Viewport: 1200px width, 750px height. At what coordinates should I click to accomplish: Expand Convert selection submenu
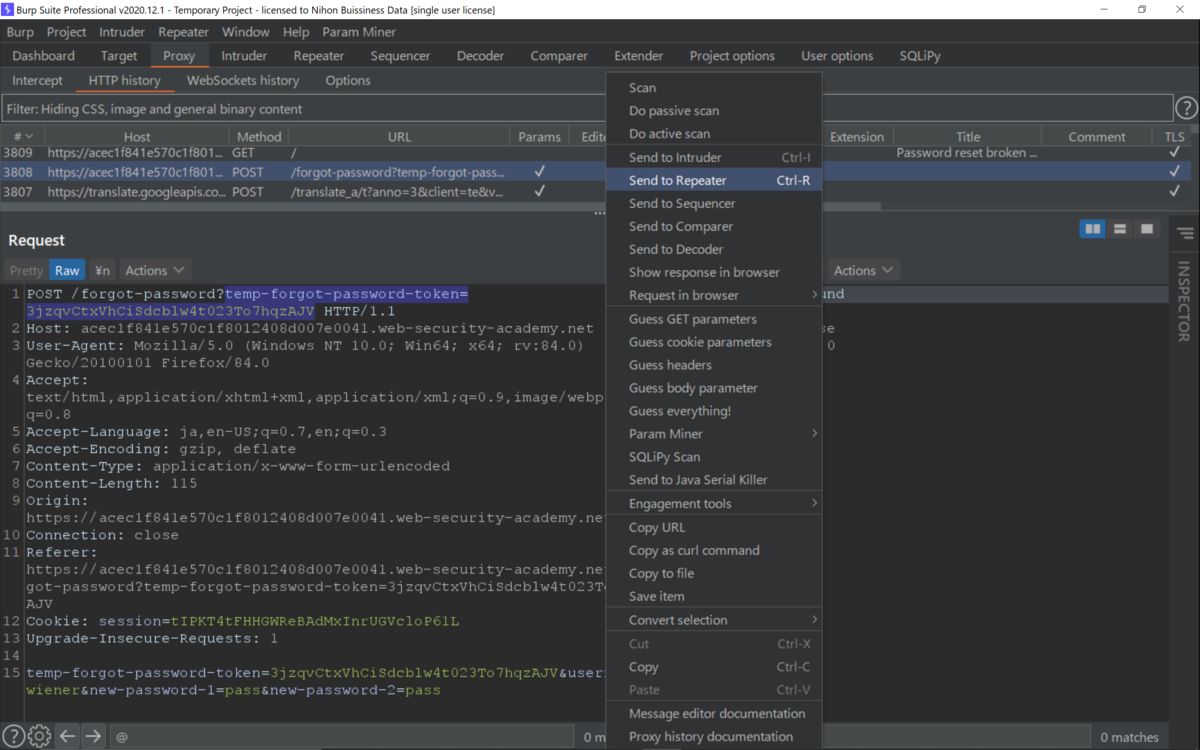[714, 620]
